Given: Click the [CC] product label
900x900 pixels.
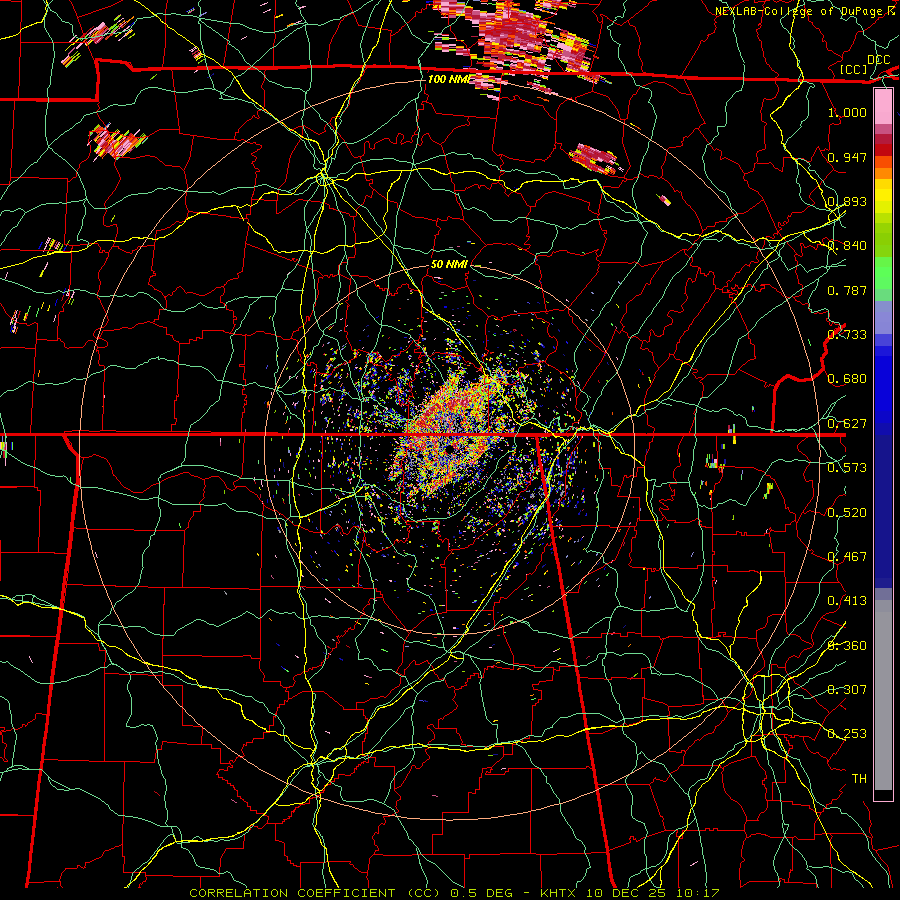Looking at the screenshot, I should pos(854,69).
